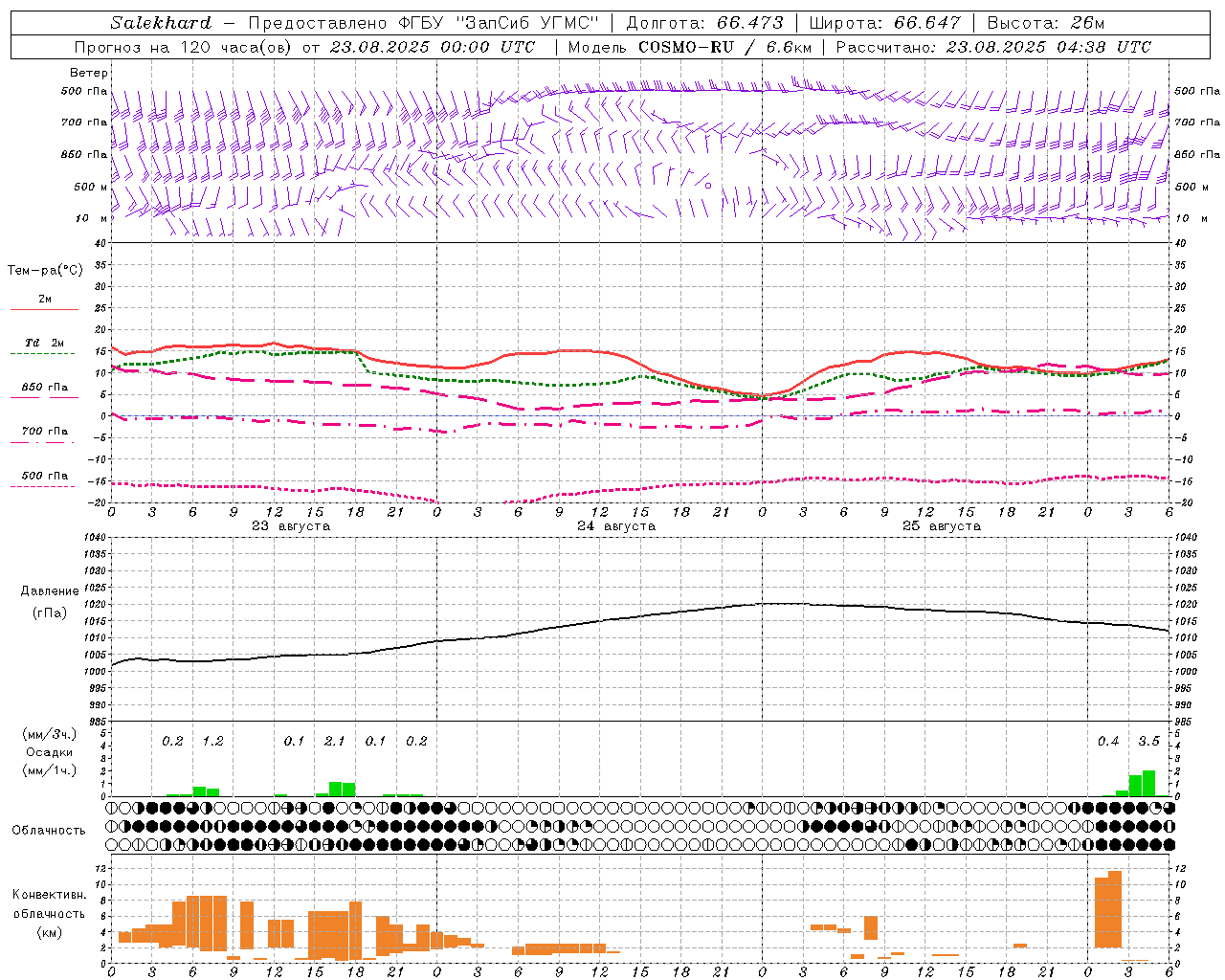
Task: Click the Salekhard station title
Action: (x=161, y=23)
